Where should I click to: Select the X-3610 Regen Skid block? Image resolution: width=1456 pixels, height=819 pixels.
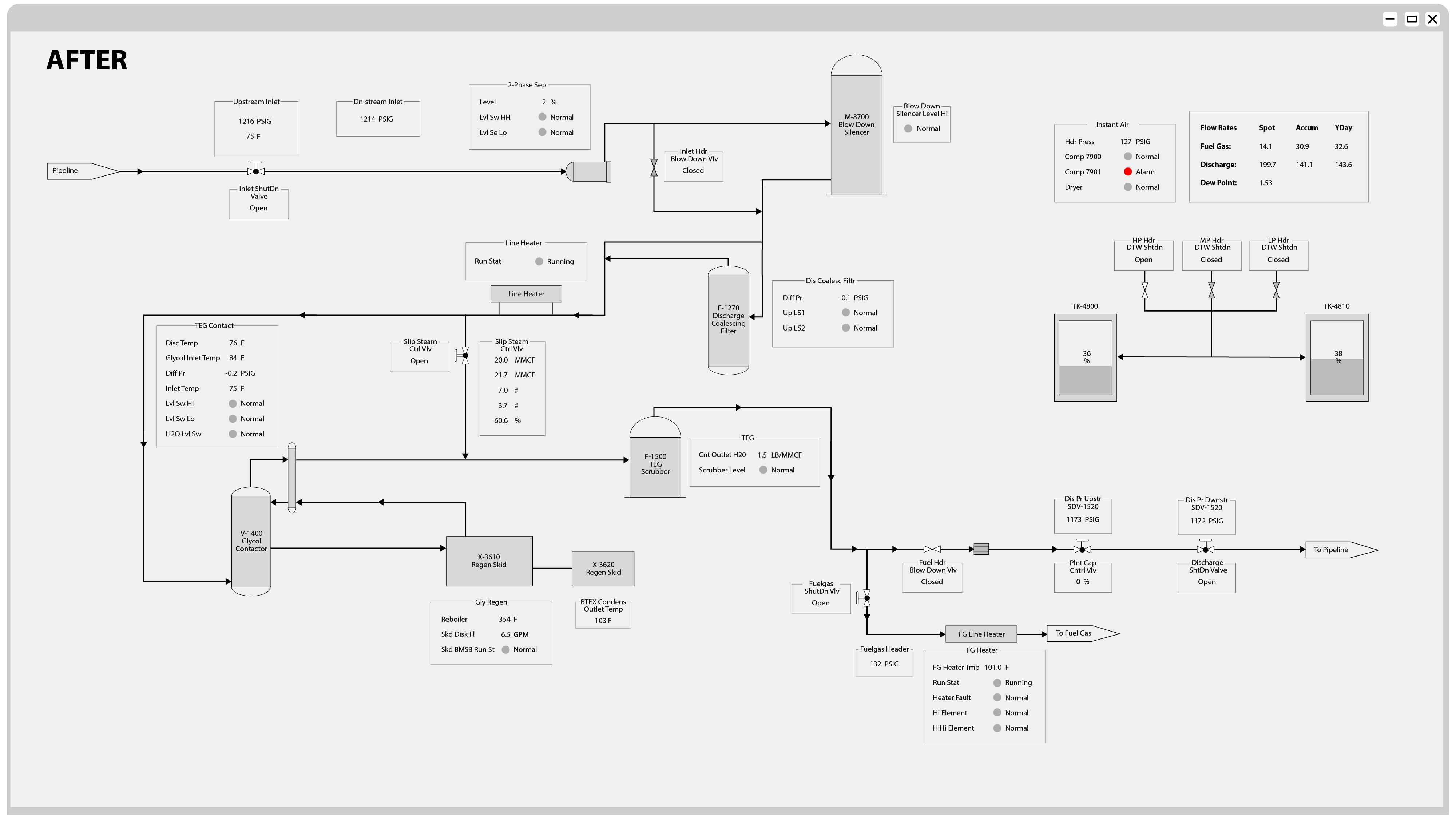(489, 561)
